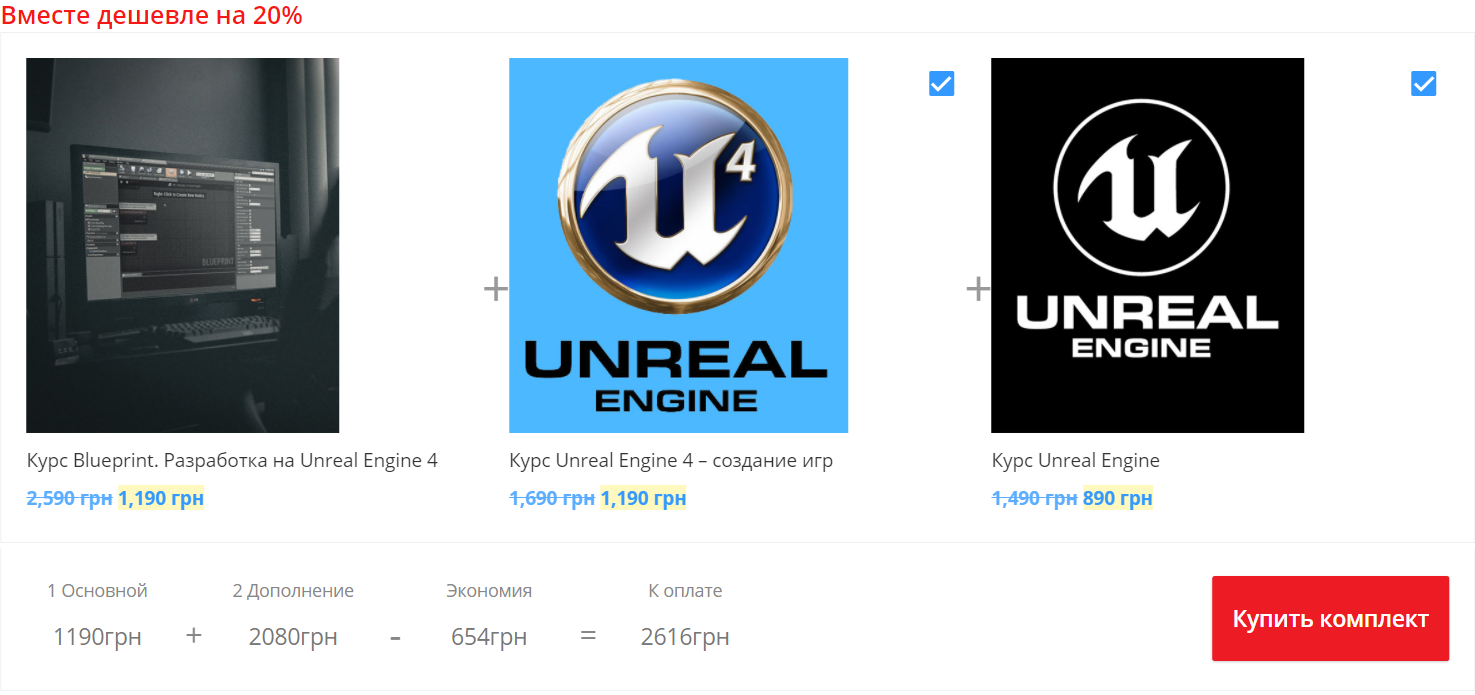Follow the Курс Unreal Engine title link
The height and width of the screenshot is (695, 1475).
(x=1076, y=461)
